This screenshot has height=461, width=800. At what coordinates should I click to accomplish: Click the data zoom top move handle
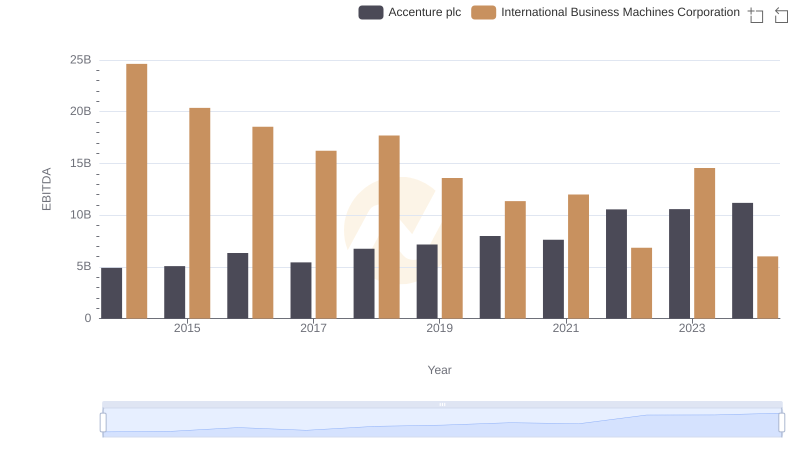(x=442, y=404)
